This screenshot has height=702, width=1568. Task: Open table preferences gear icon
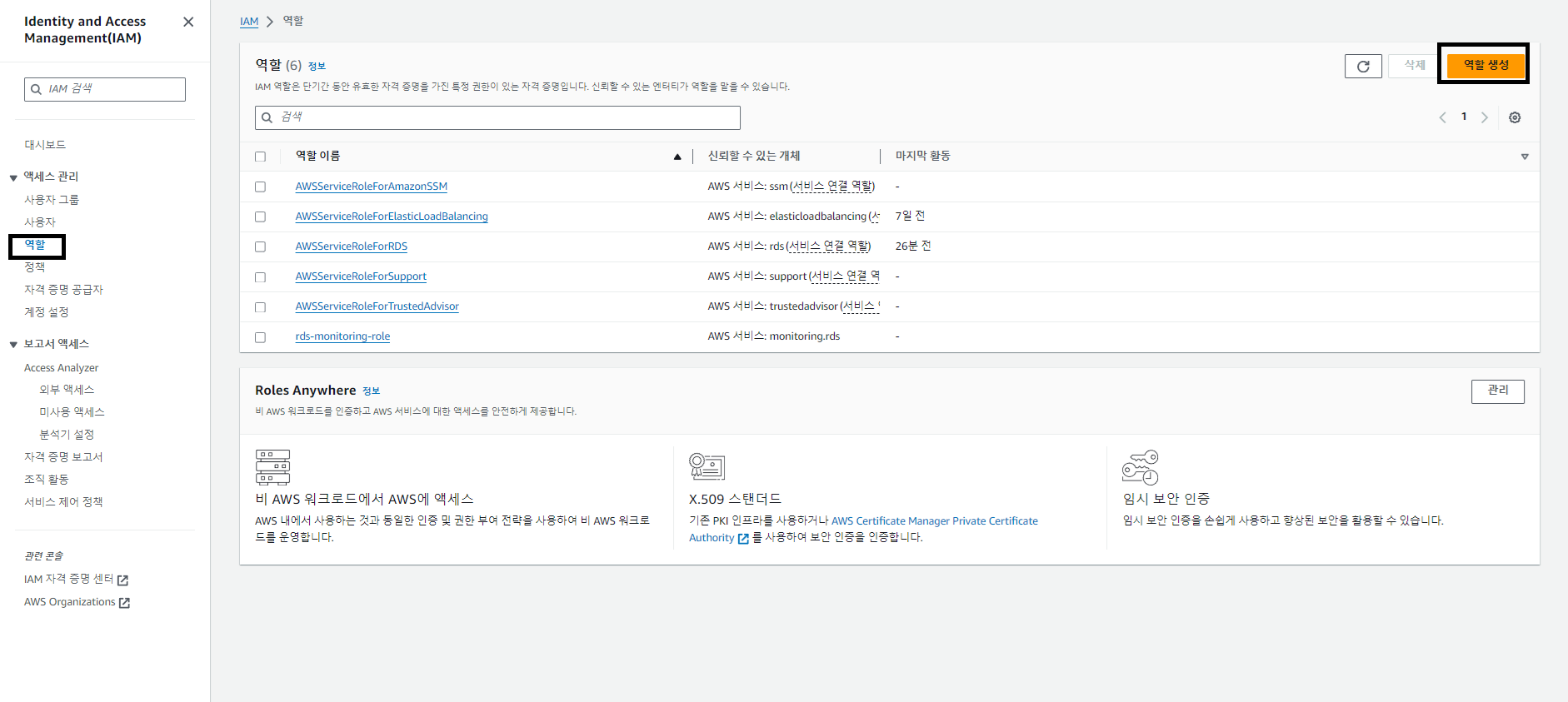[x=1515, y=117]
